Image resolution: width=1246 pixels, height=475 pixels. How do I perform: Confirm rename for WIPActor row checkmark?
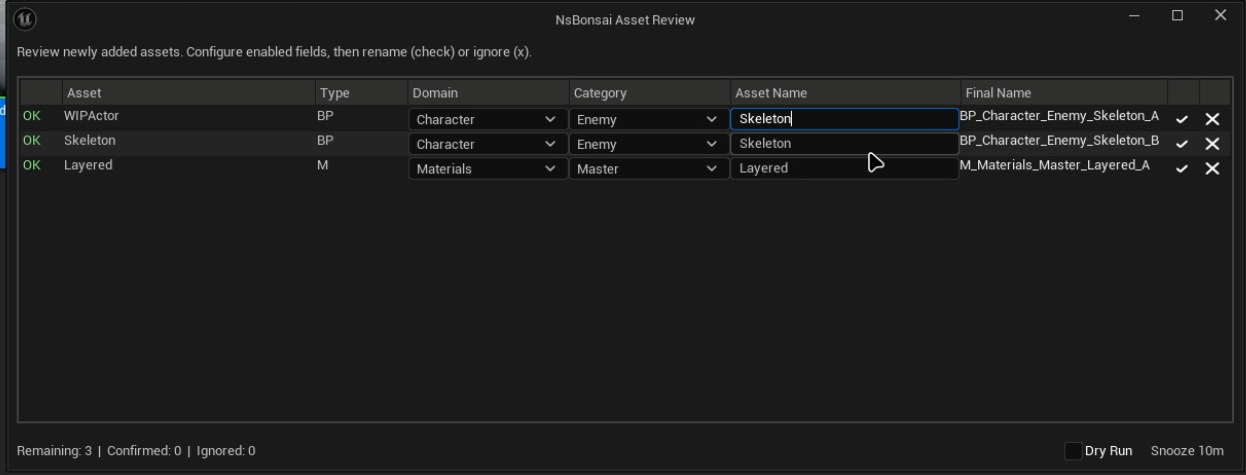1182,119
